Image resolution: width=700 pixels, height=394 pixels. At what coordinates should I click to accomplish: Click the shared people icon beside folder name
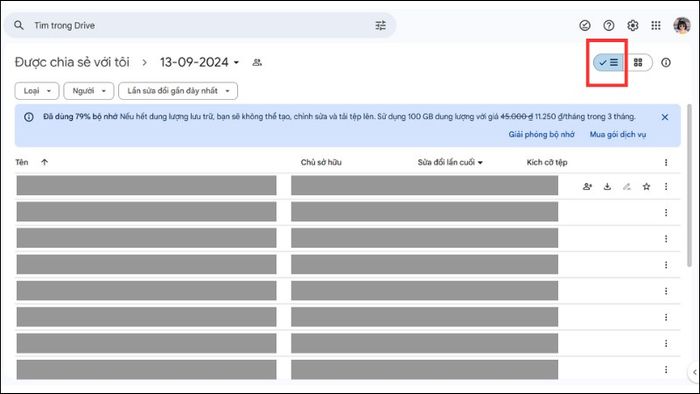(257, 62)
